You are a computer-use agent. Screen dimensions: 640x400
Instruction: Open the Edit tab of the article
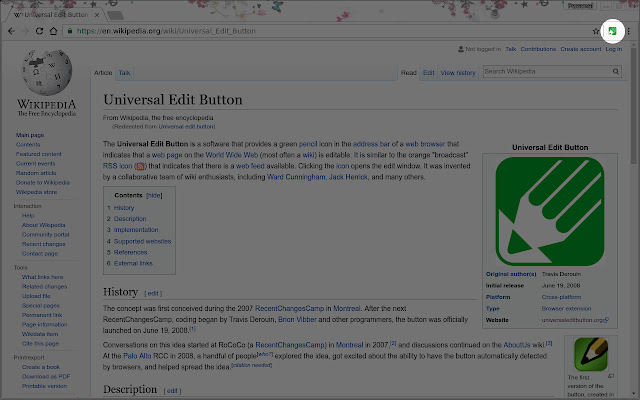tap(429, 73)
